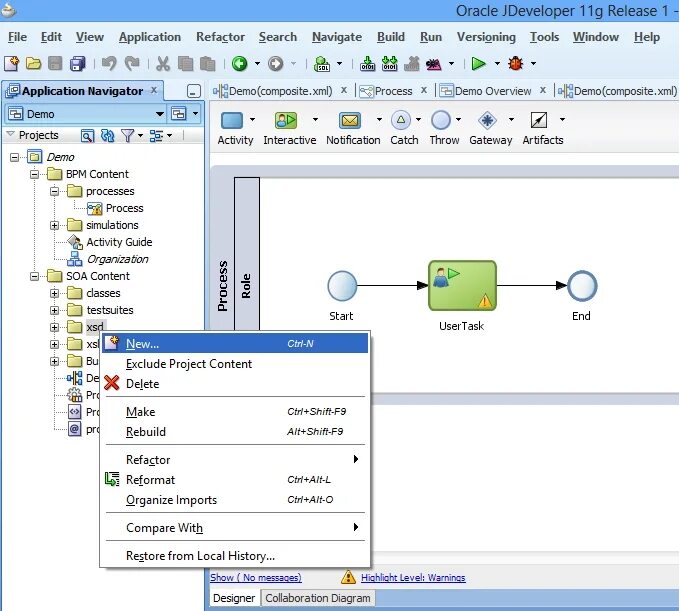Expand the classes folder
This screenshot has width=679, height=611.
click(x=55, y=294)
